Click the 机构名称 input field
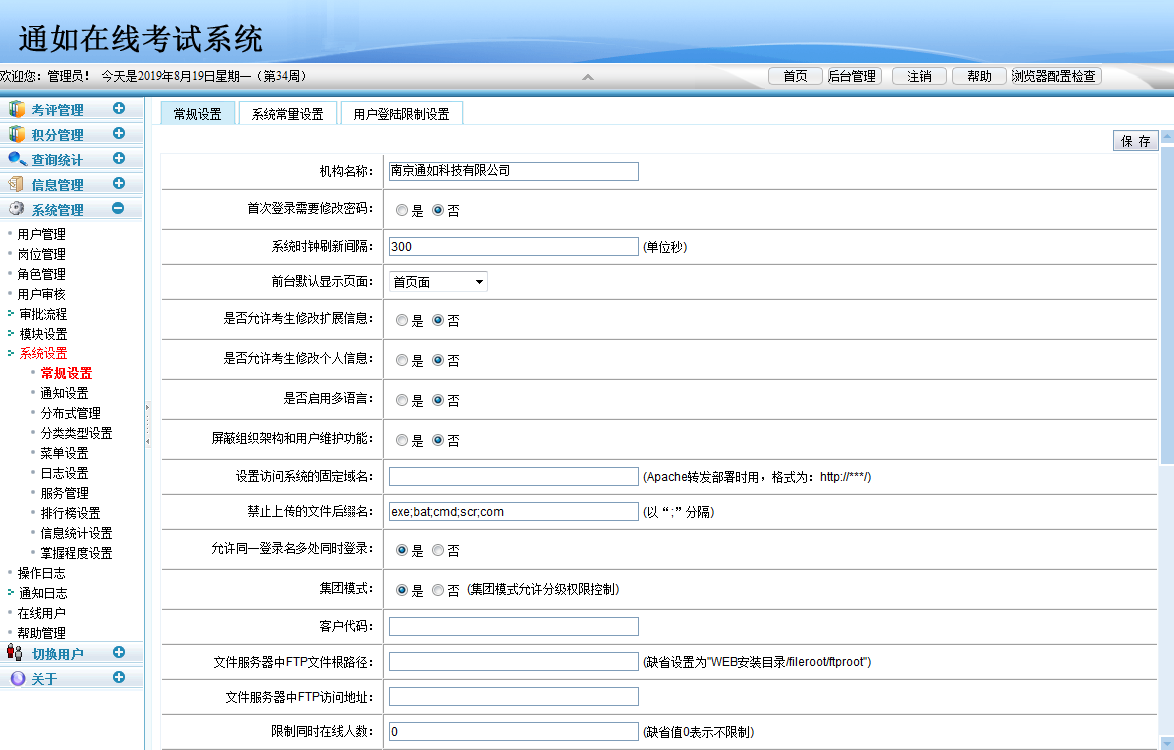The image size is (1174, 750). tap(514, 171)
